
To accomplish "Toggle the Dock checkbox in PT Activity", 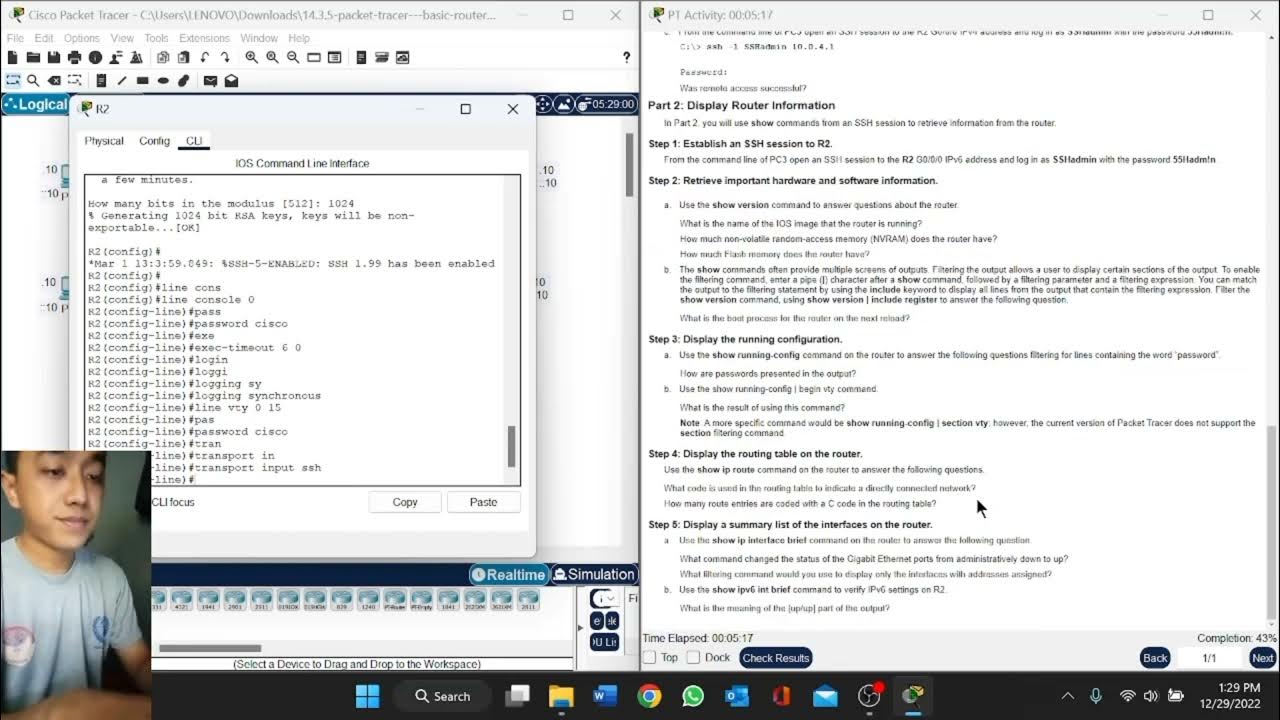I will click(x=693, y=657).
